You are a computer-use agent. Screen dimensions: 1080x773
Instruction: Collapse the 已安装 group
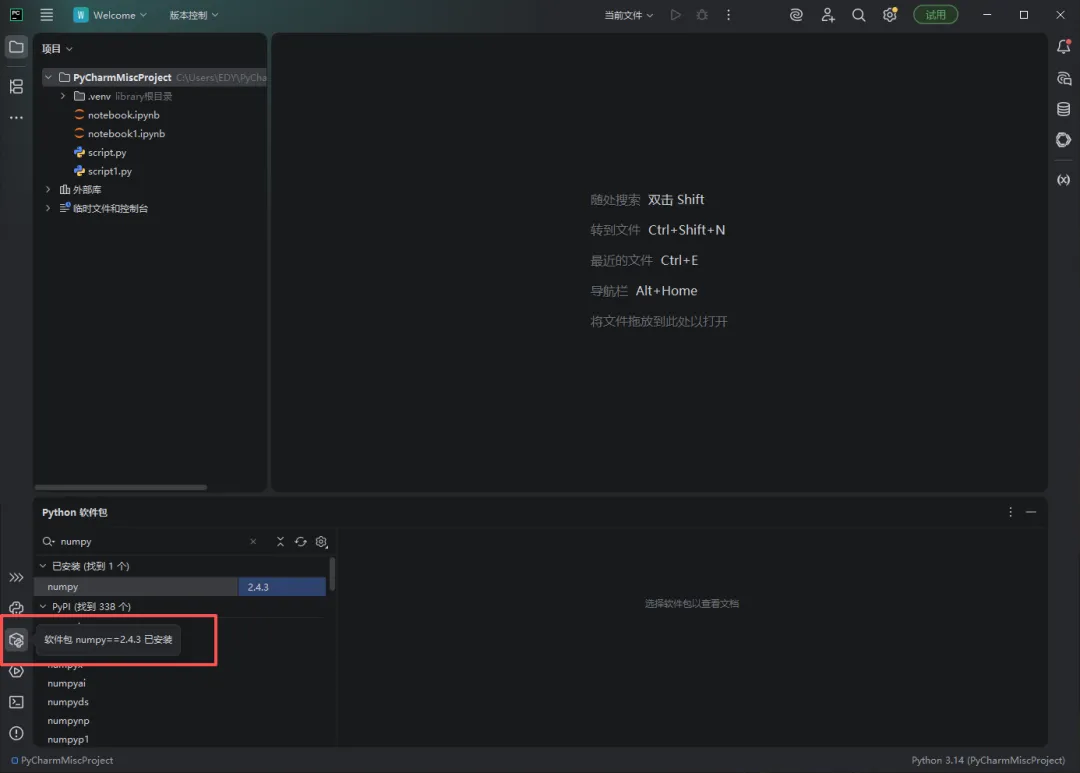point(43,566)
